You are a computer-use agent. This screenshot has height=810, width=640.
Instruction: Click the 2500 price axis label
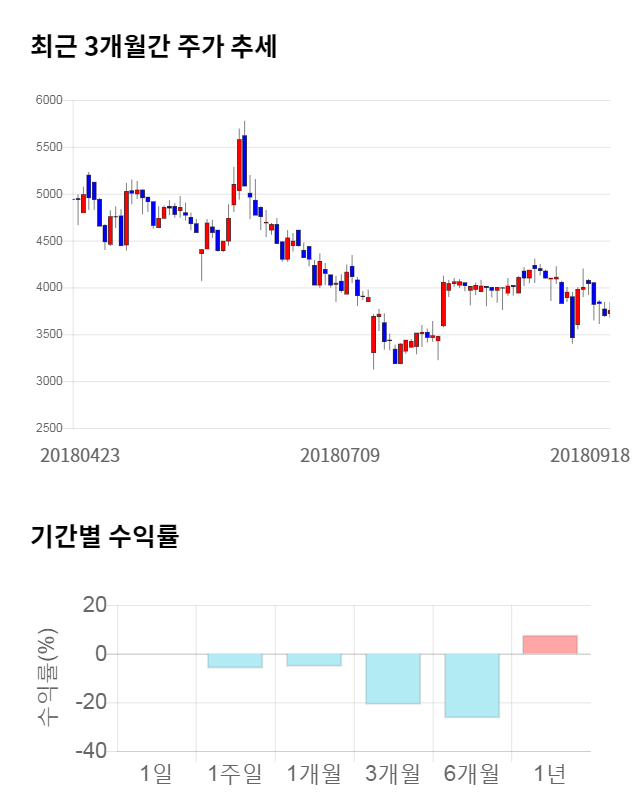click(x=50, y=428)
